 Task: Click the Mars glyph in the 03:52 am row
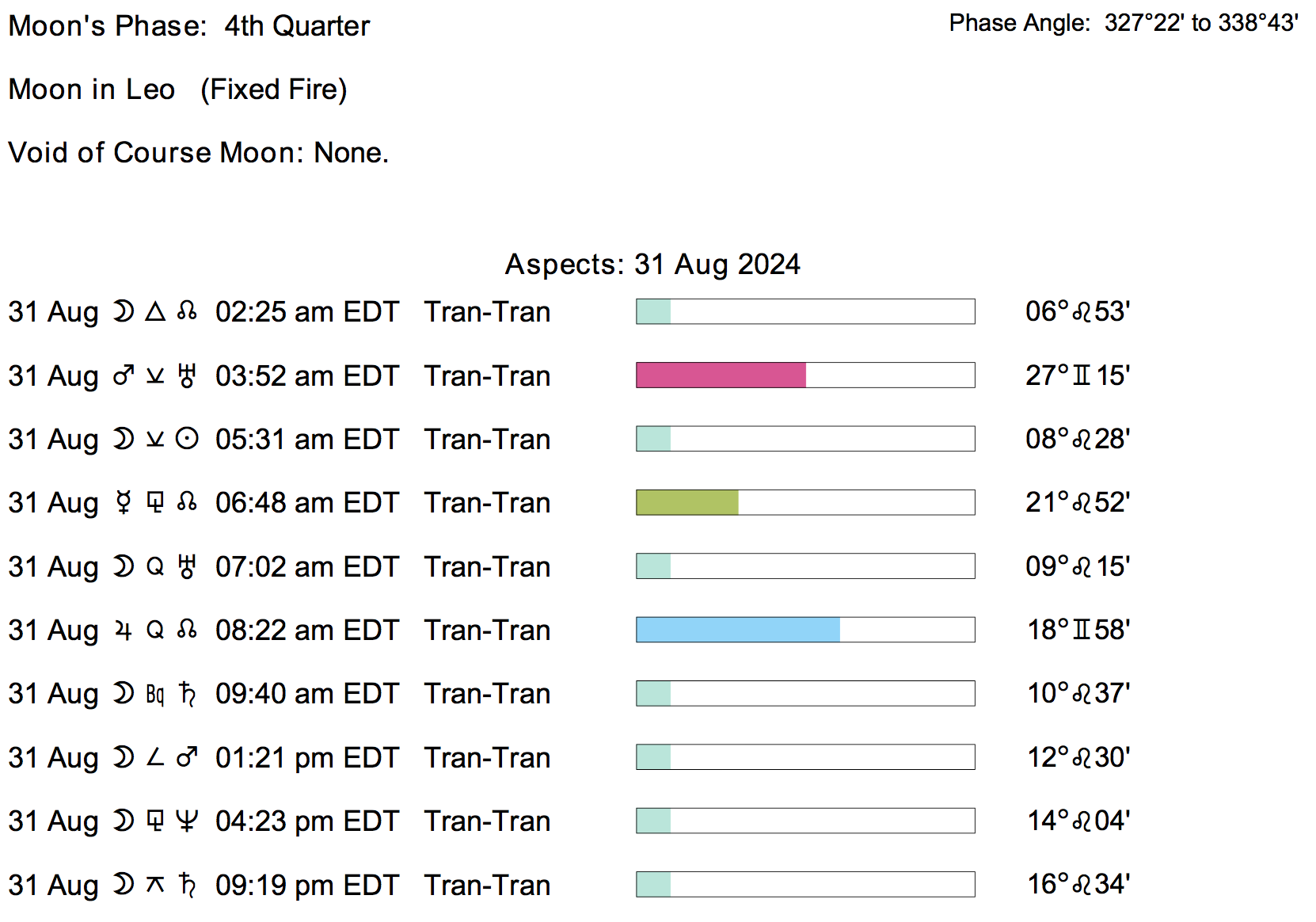coord(124,375)
